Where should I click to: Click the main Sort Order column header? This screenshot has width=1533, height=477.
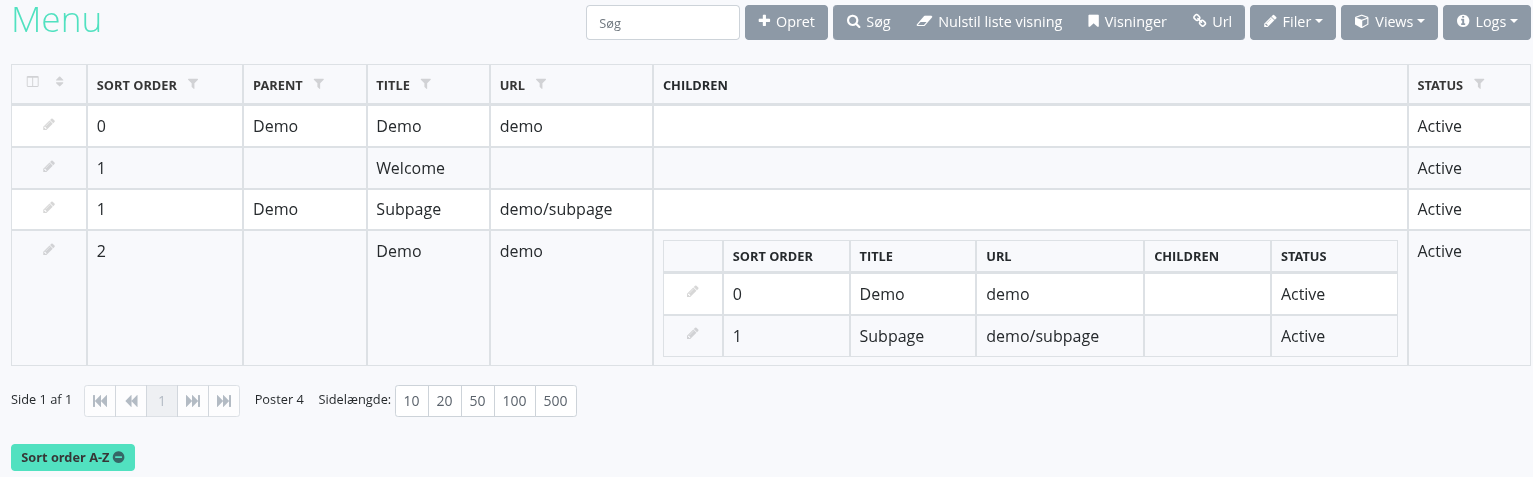point(137,85)
